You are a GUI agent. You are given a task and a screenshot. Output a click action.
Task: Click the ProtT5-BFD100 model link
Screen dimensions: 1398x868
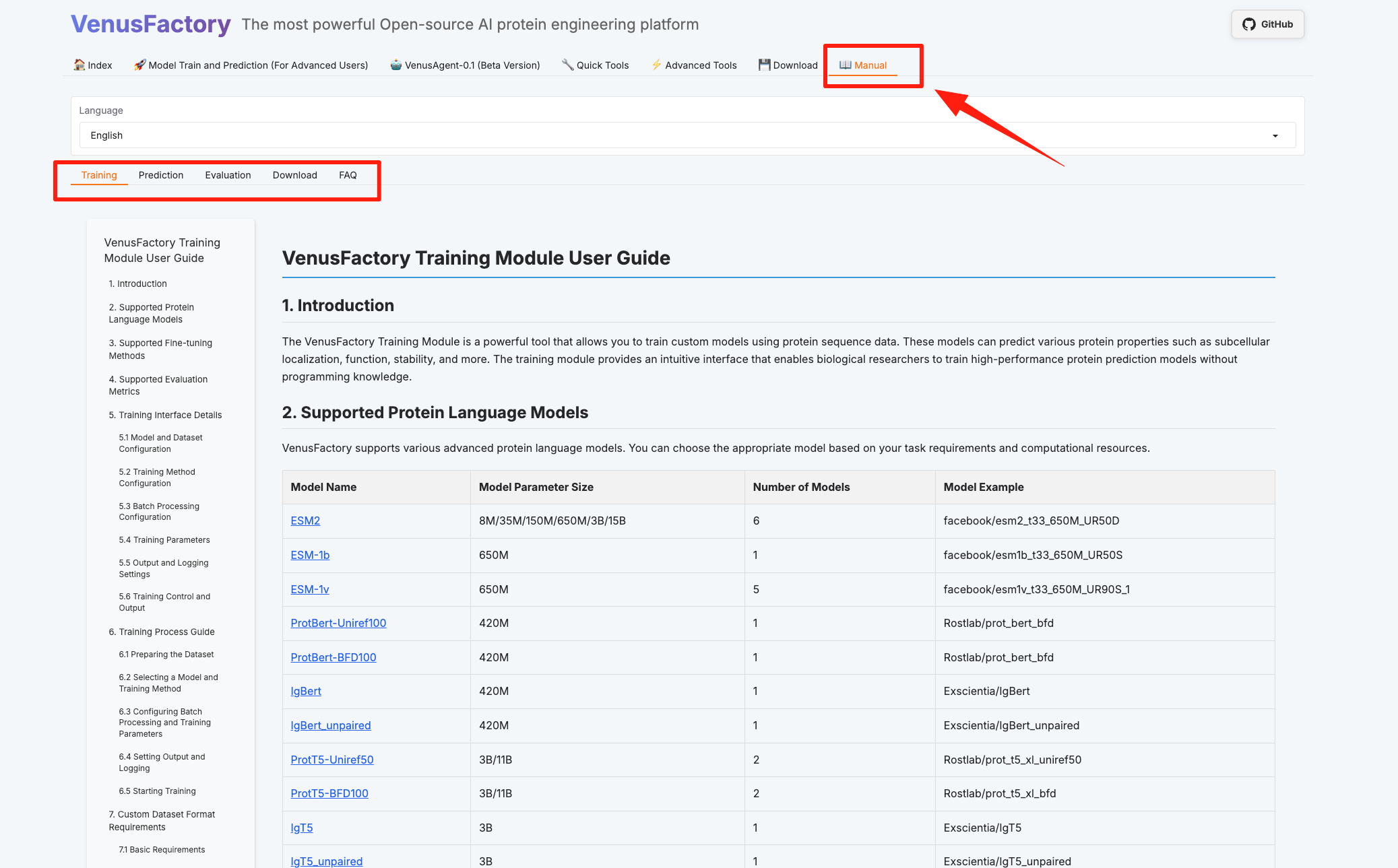(329, 793)
